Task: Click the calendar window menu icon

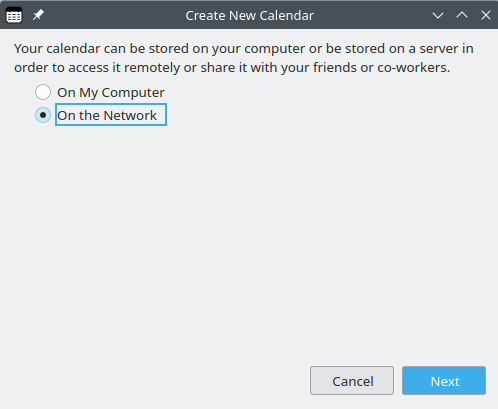Action: coord(14,15)
